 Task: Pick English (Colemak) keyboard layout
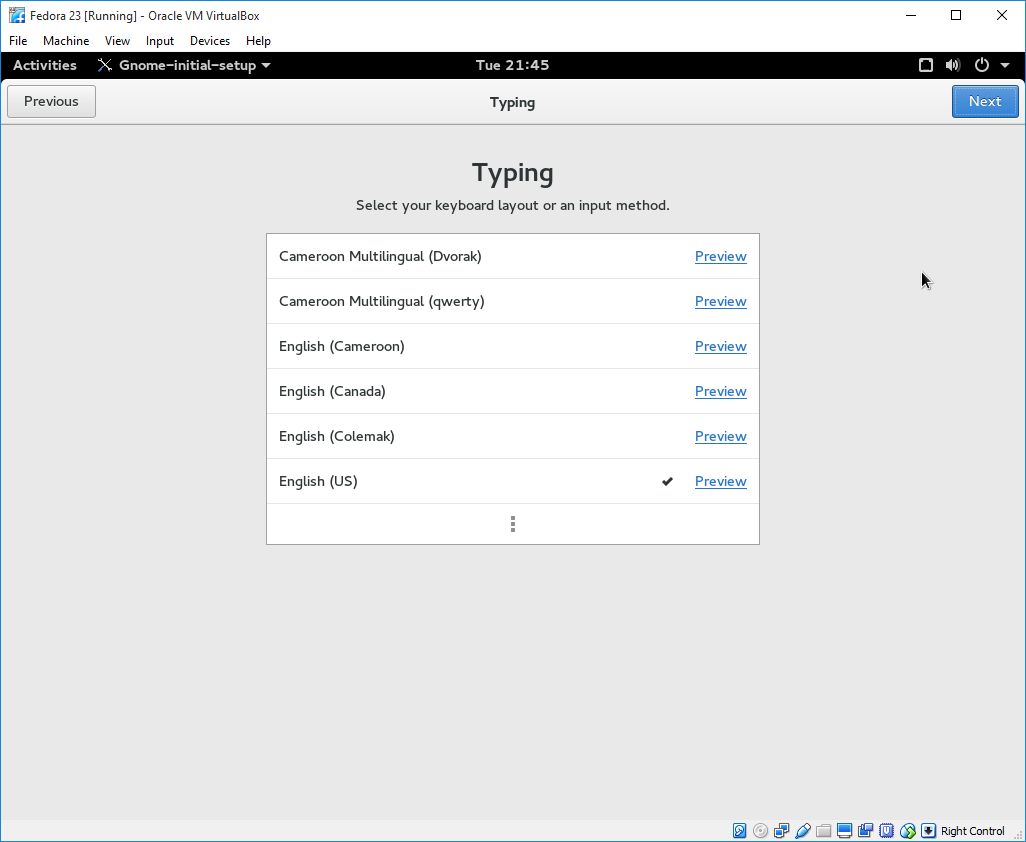tap(513, 436)
